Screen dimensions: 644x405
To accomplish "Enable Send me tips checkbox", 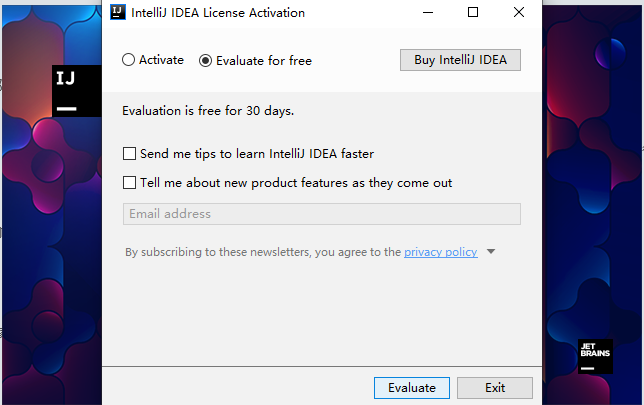I will click(129, 154).
